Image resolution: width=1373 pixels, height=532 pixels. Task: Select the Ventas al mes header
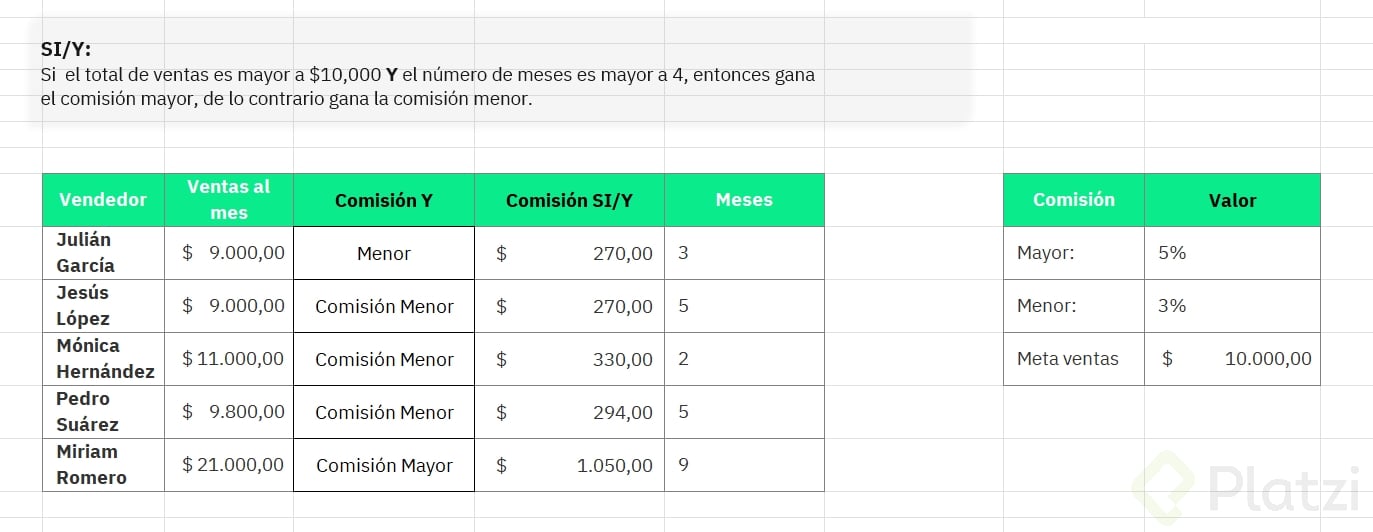point(229,200)
